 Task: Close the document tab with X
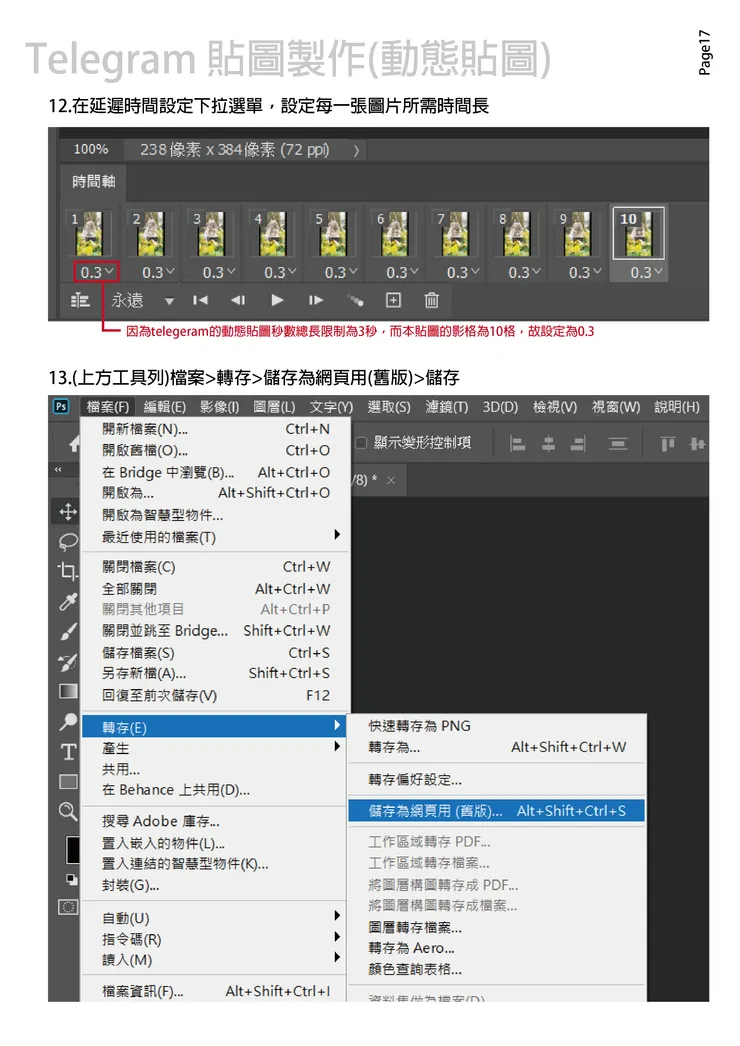point(391,480)
